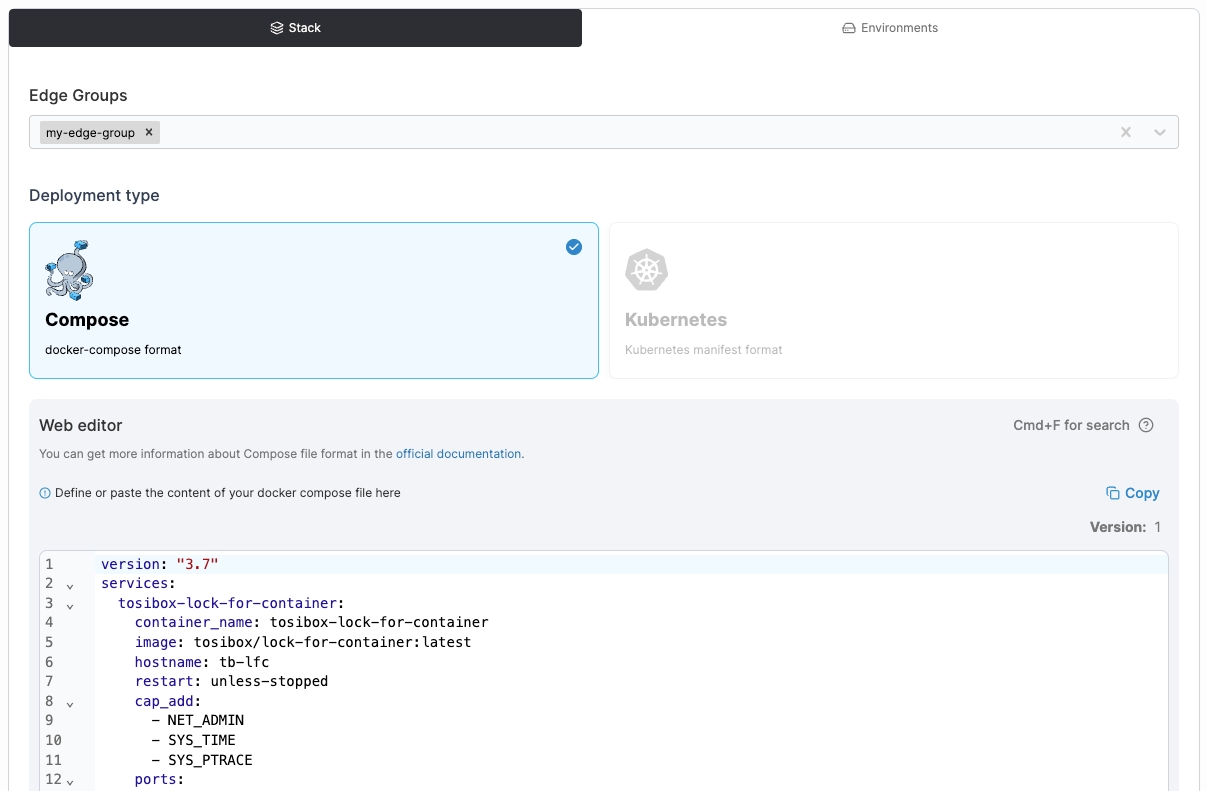Open the official documentation link
1207x791 pixels.
[458, 454]
